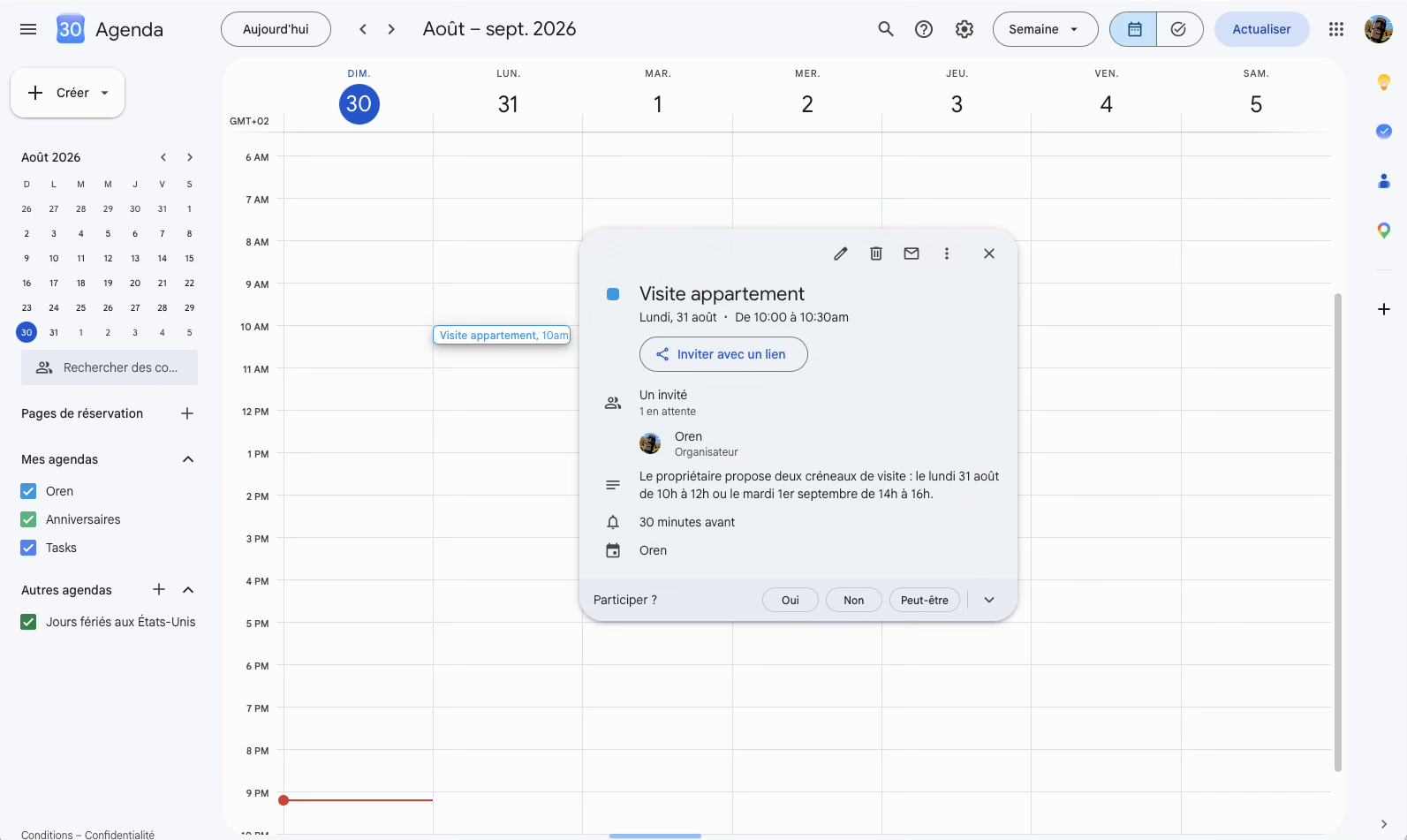Switch to Tasks view toggle
The width and height of the screenshot is (1407, 840).
(x=1179, y=29)
